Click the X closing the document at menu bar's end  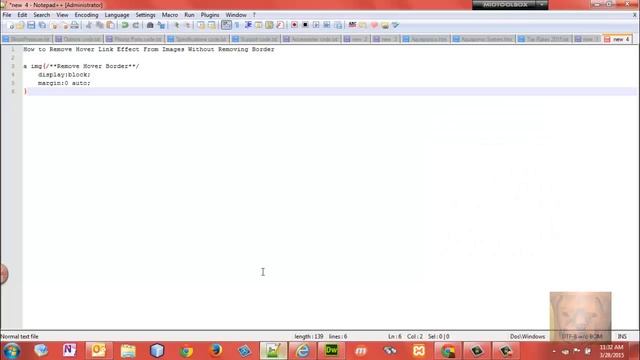[635, 15]
